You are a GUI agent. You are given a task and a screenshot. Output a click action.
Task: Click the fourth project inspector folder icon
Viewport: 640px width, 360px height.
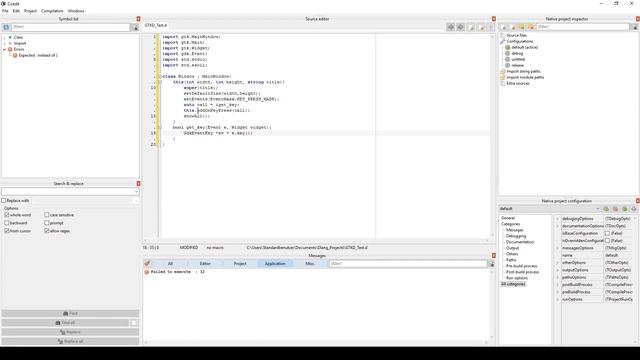point(531,27)
